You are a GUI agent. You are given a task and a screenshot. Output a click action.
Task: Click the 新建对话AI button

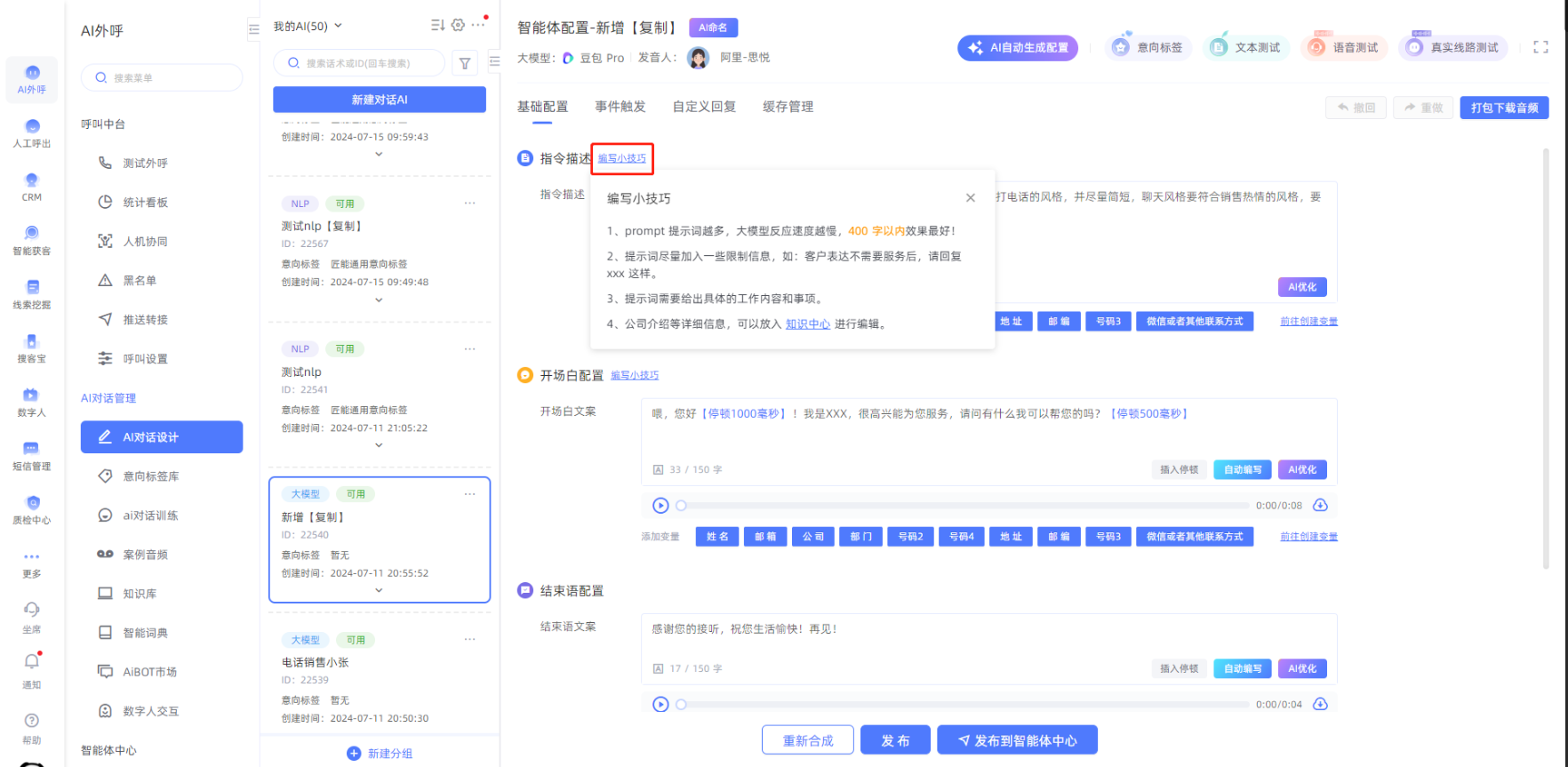[x=380, y=100]
